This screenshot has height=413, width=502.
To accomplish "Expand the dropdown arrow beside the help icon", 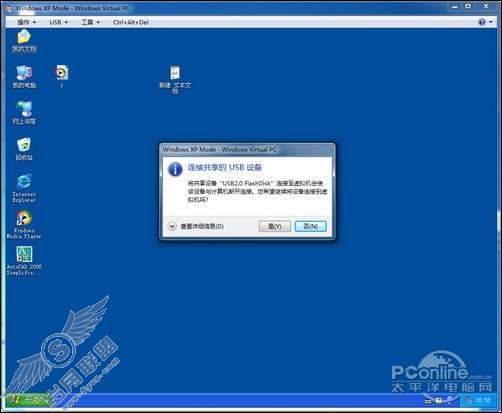I will tap(491, 22).
